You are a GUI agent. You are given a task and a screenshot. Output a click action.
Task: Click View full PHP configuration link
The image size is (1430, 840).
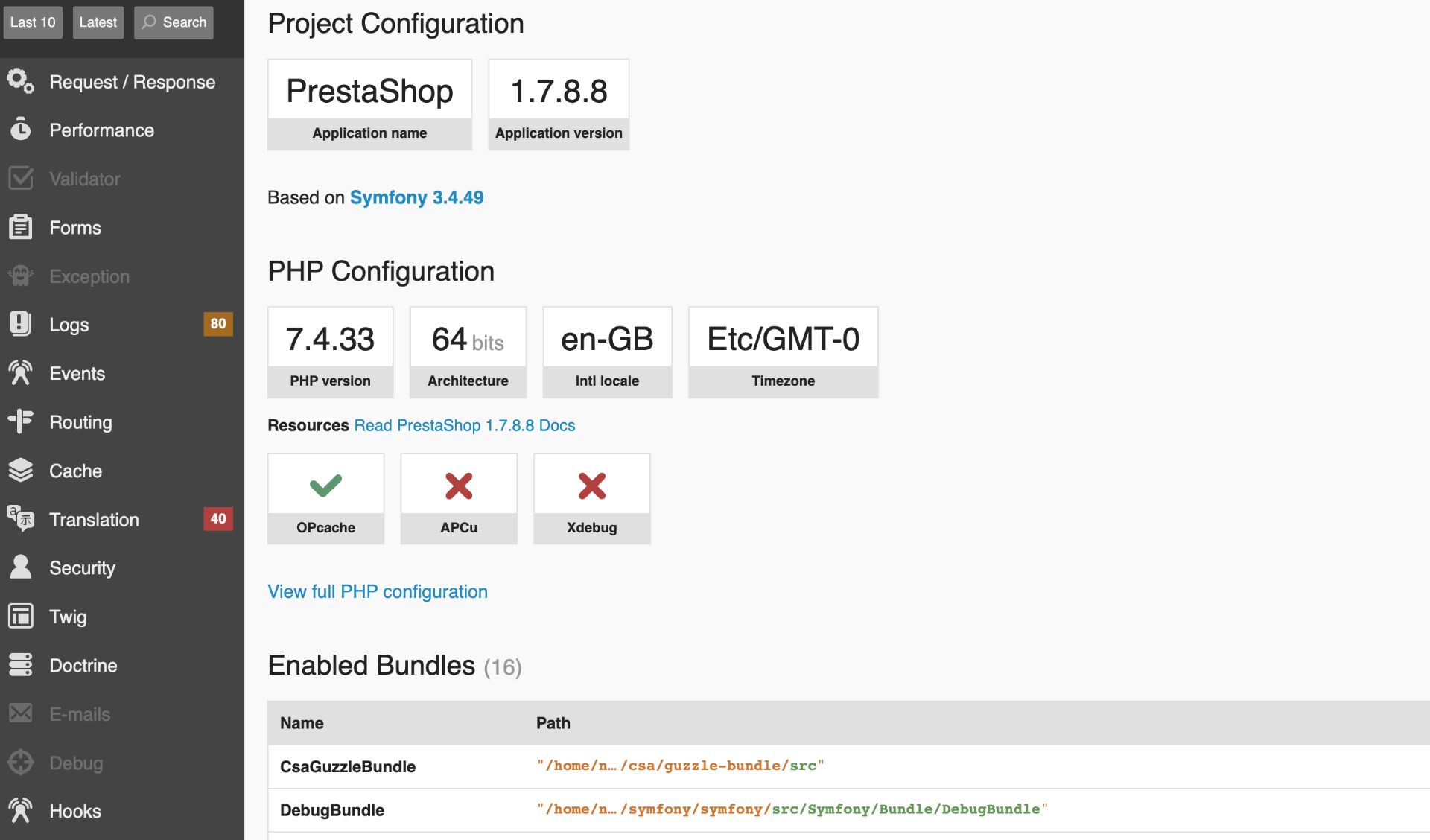(378, 591)
